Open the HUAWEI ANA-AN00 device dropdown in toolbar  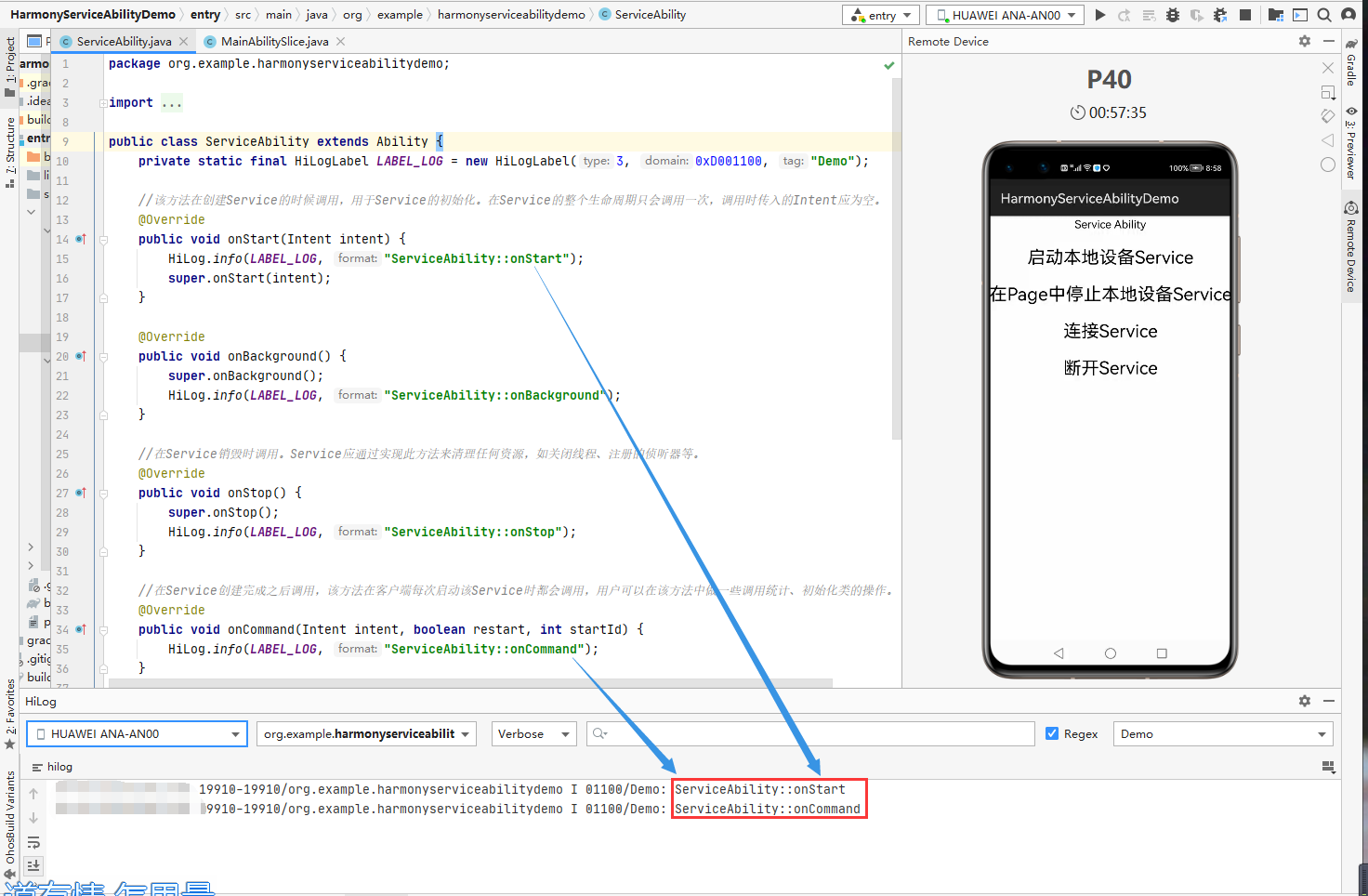coord(1006,15)
